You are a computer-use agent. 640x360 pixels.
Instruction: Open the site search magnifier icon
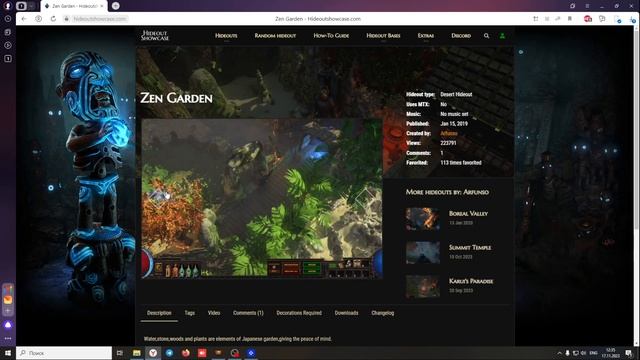(486, 36)
